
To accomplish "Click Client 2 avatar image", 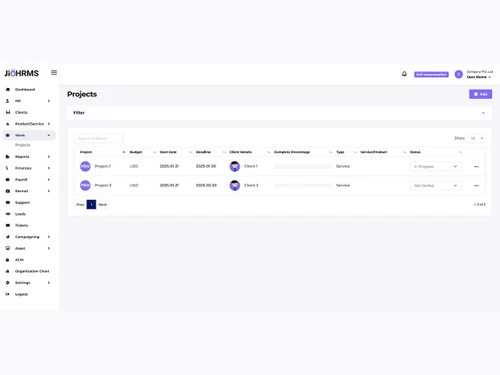I will 235,185.
